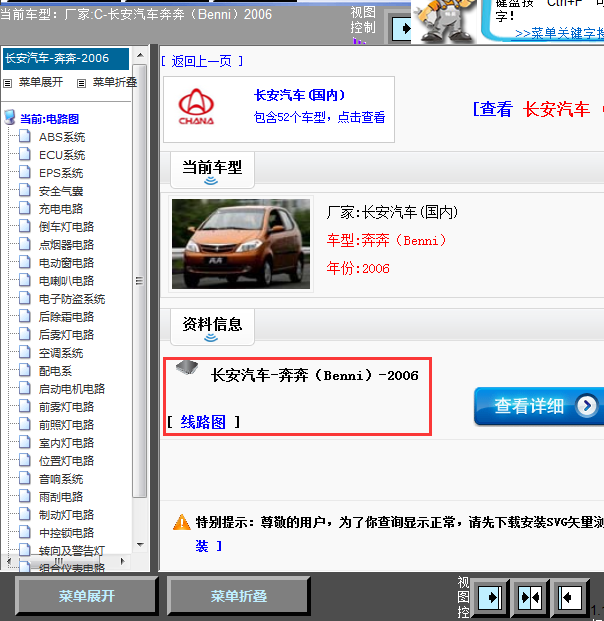Click 年份:2006 red text

tap(358, 269)
